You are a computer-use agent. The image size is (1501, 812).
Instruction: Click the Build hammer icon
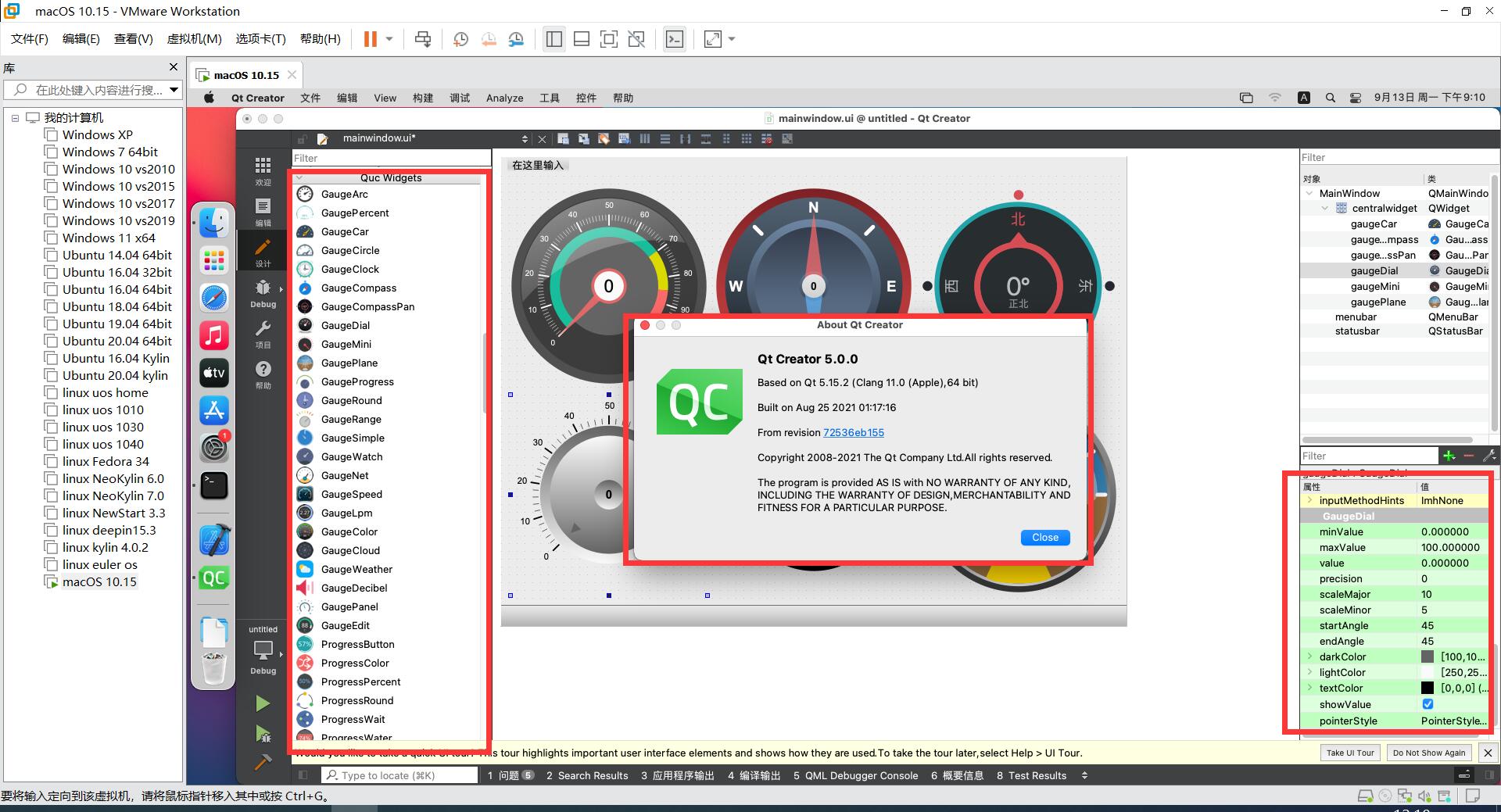point(263,761)
